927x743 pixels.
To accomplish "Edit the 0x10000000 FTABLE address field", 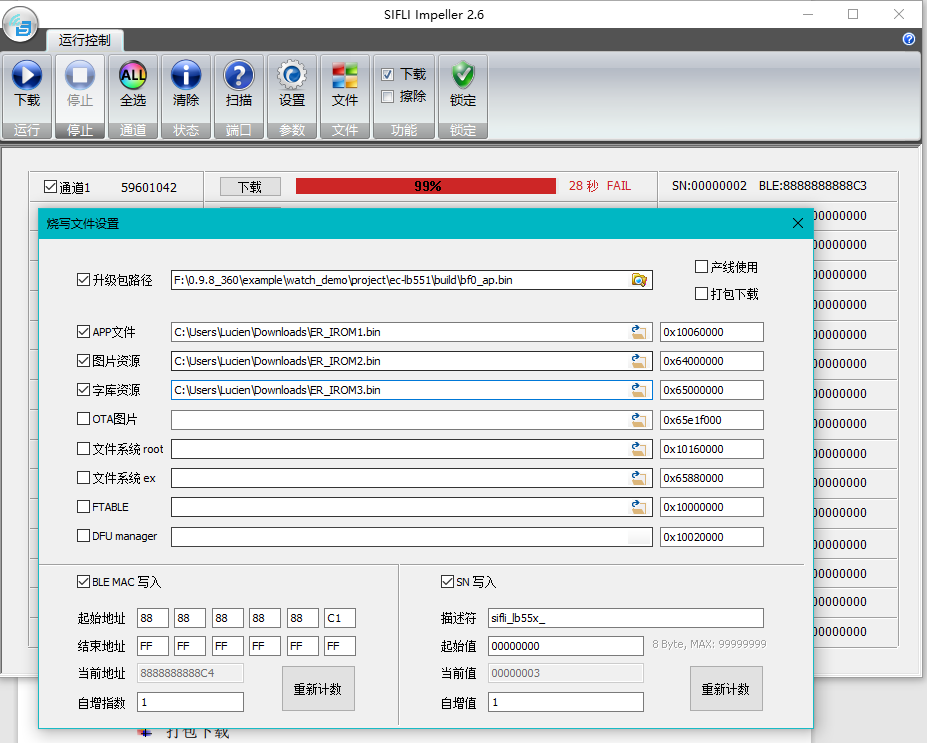I will pos(712,507).
